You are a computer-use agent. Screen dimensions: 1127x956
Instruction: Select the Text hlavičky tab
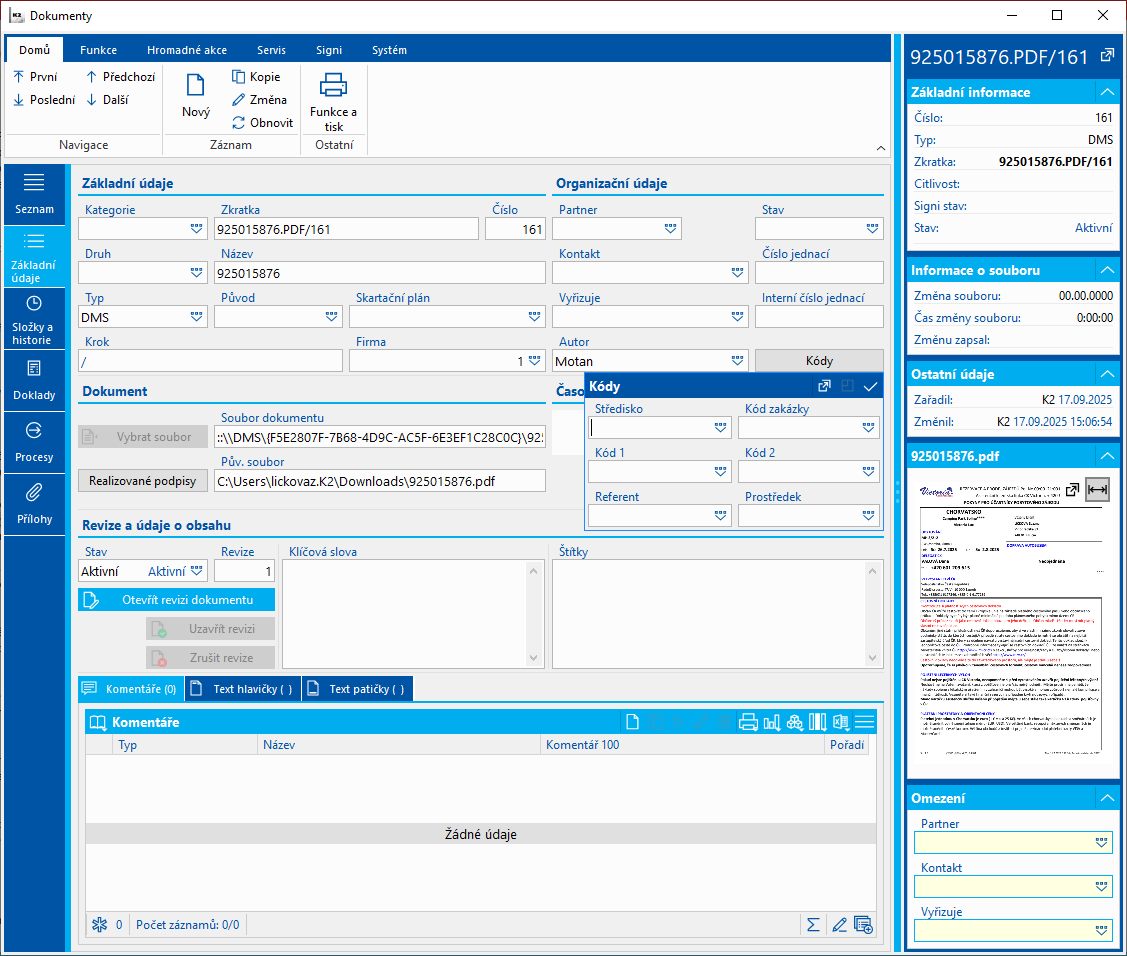pos(243,689)
